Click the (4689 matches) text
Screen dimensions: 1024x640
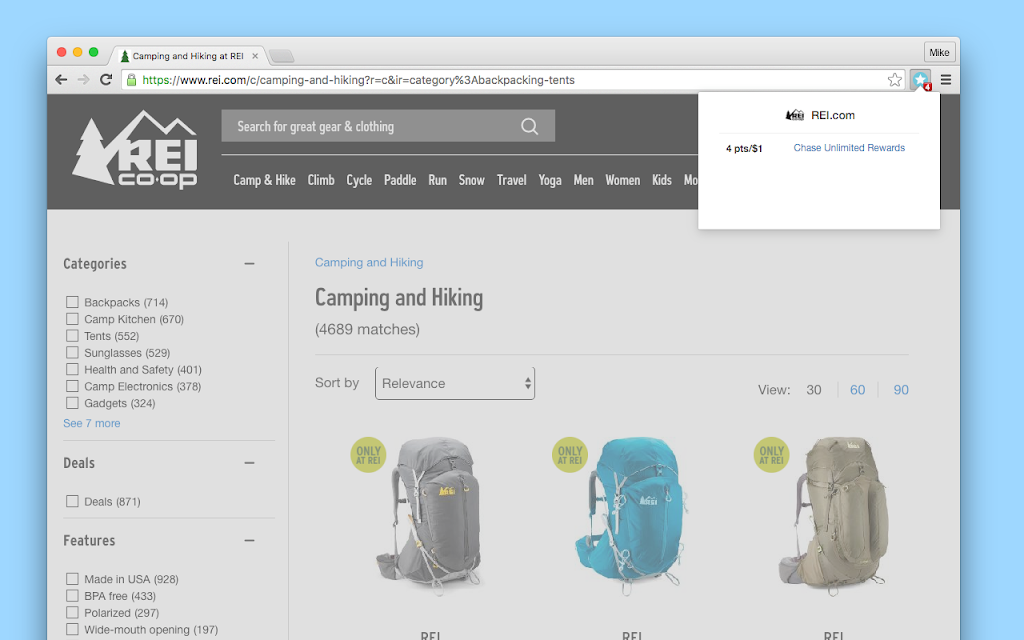[367, 329]
